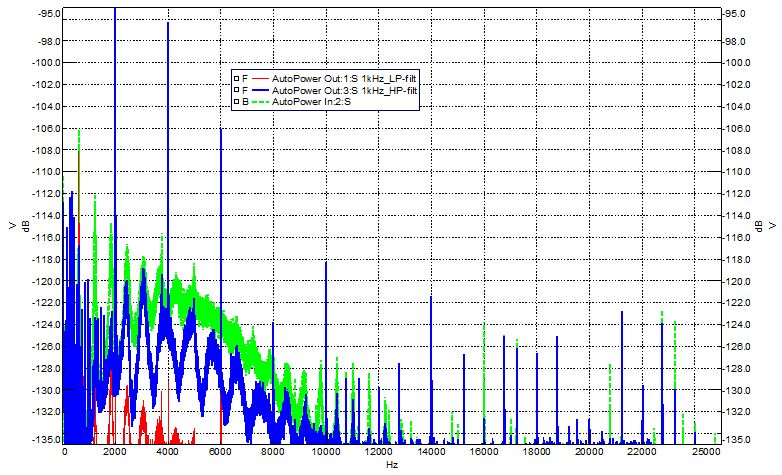Click the dB title on the right axis
Viewport: 782px width, 475px height.
coord(759,226)
